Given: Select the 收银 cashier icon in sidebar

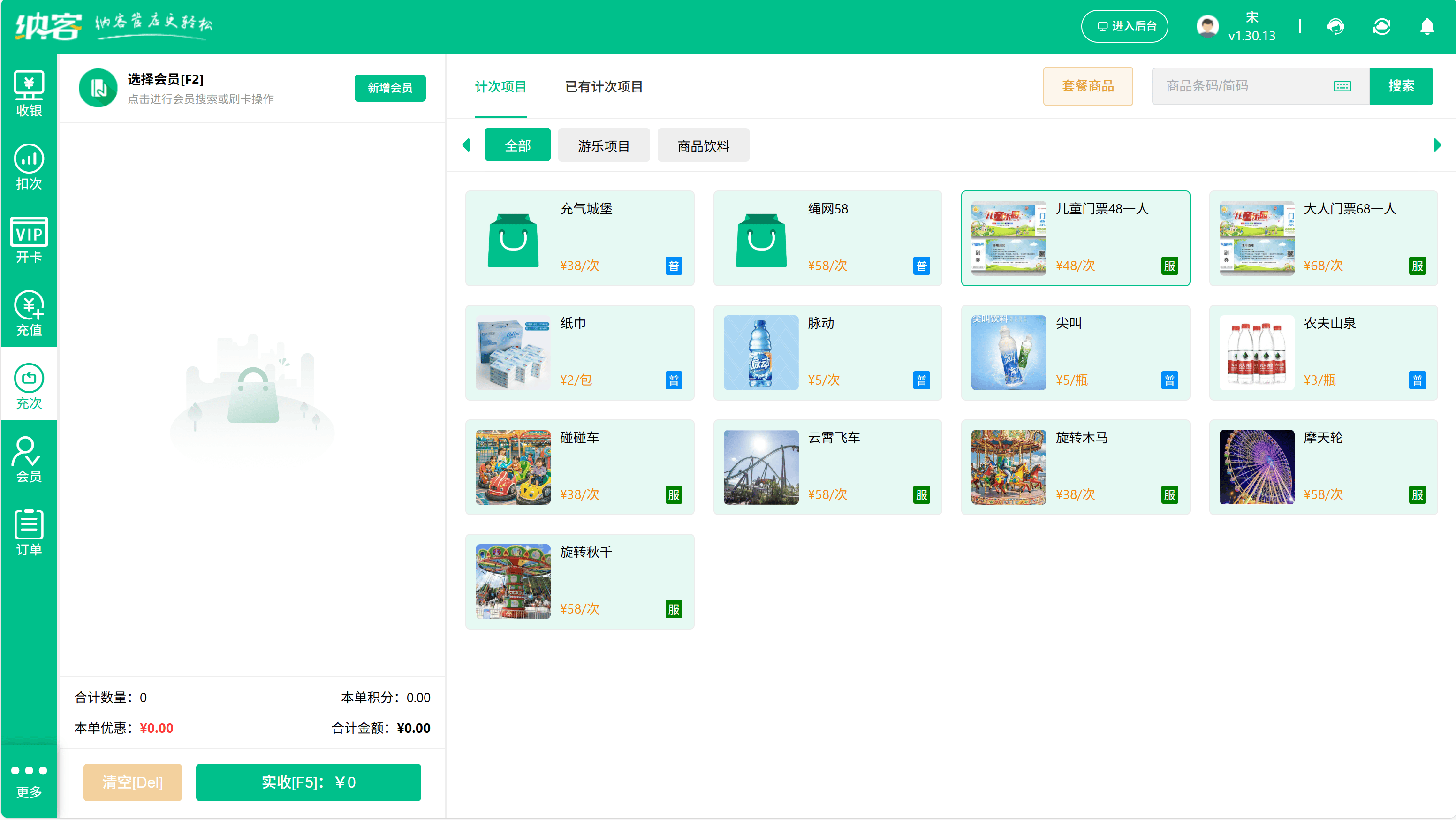Looking at the screenshot, I should (29, 94).
